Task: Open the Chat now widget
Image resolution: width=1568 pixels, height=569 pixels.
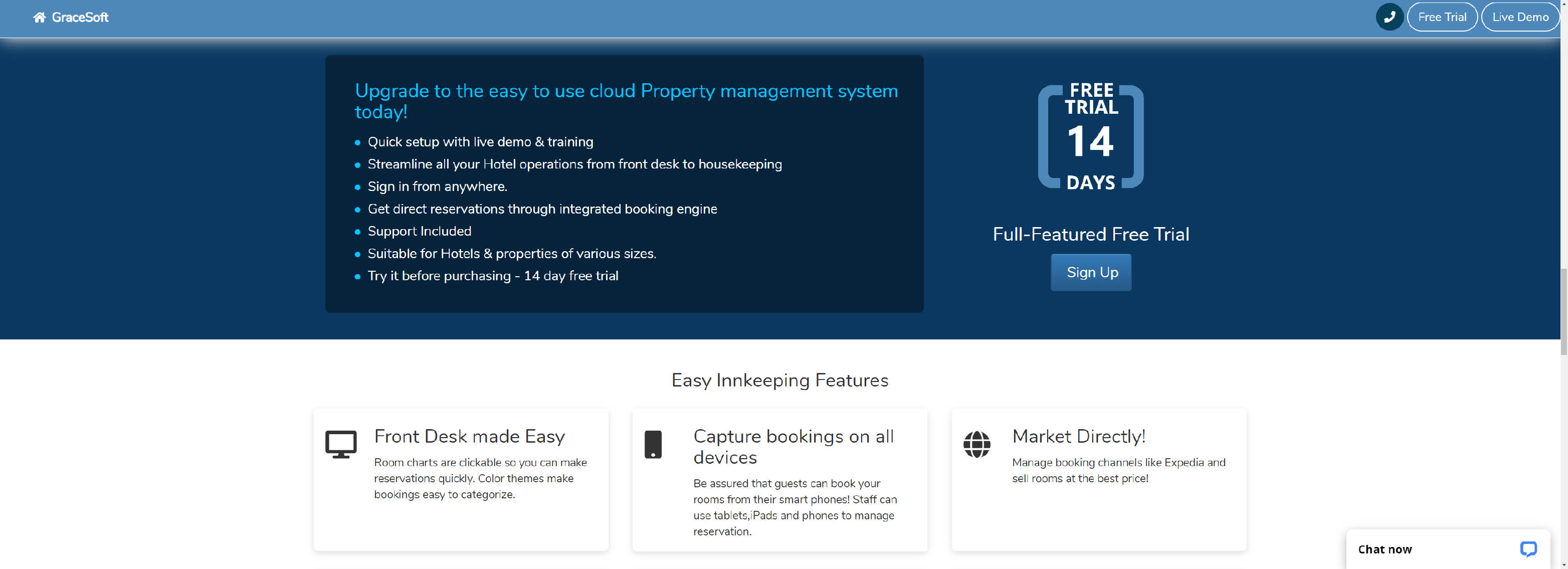Action: 1448,549
